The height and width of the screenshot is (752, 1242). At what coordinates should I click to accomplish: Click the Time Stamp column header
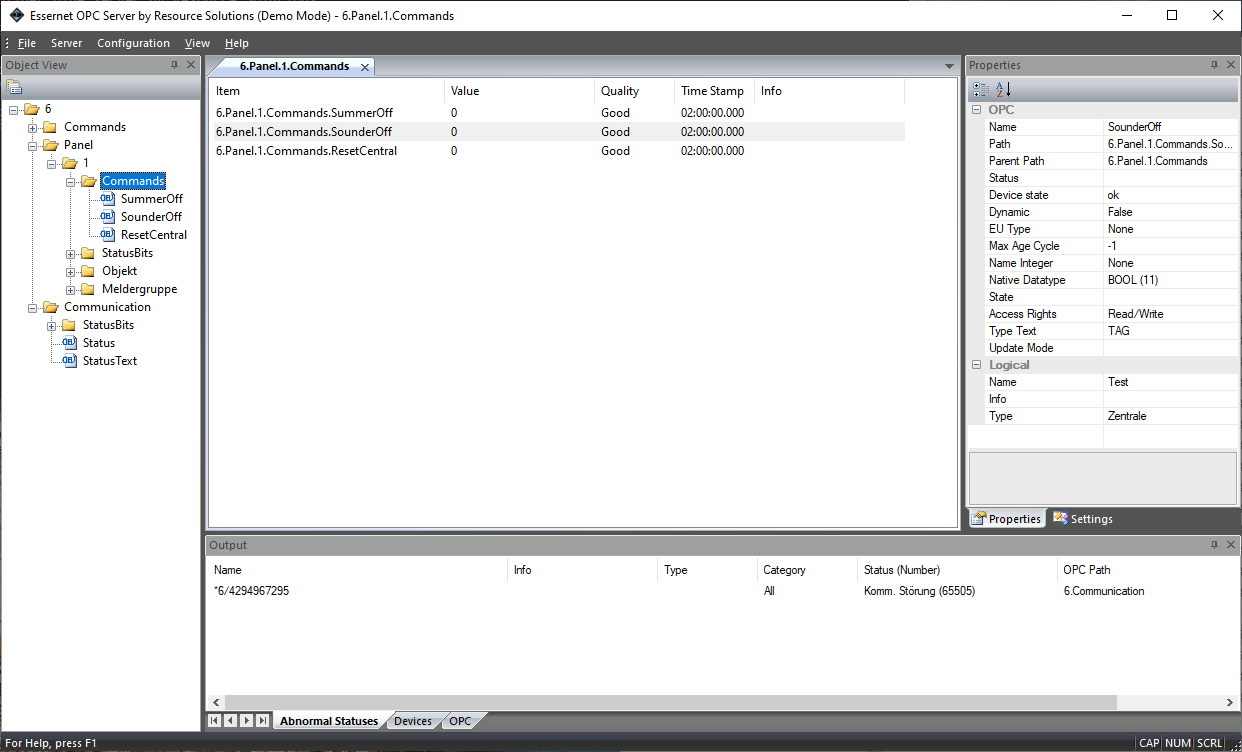coord(712,91)
